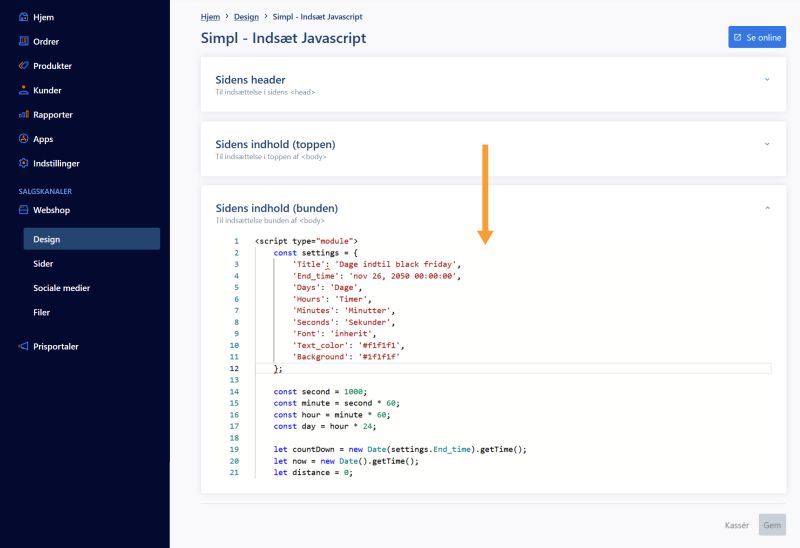
Task: Click the Kunder person icon
Action: (23, 90)
